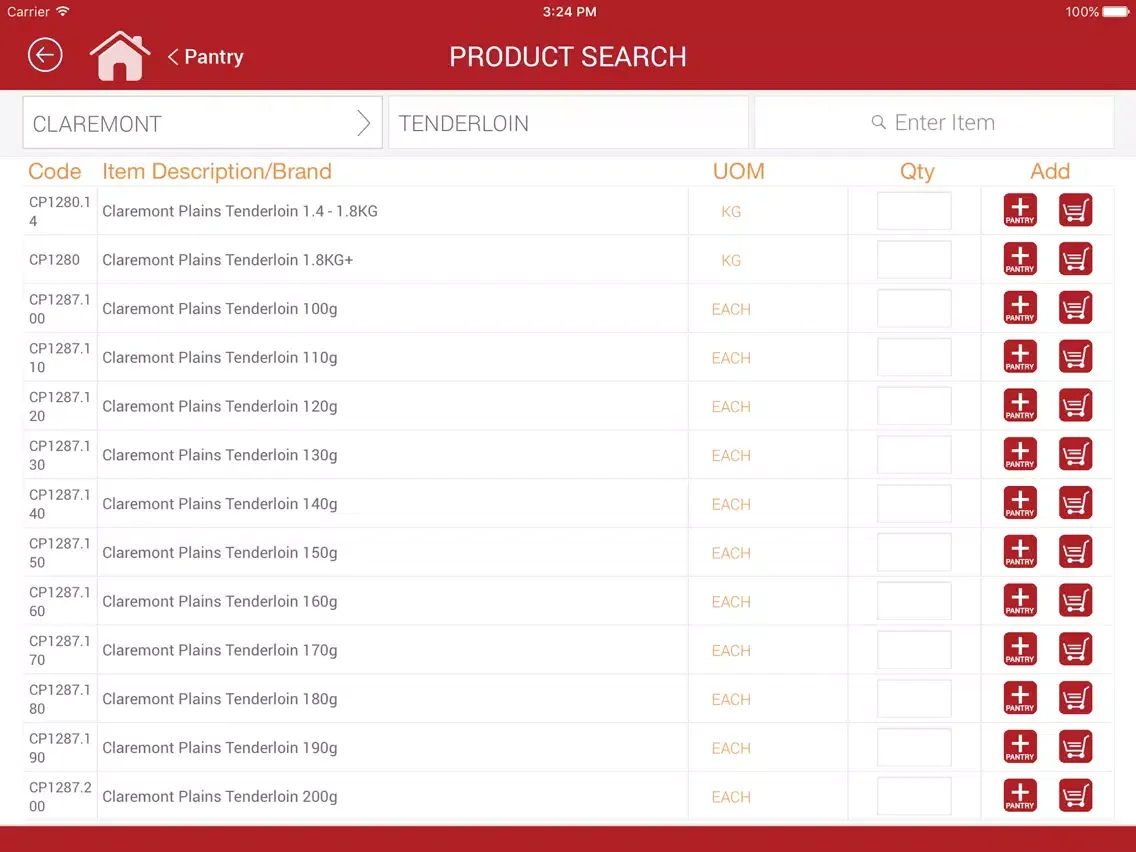The height and width of the screenshot is (852, 1136).
Task: Tap the circular back arrow icon
Action: pyautogui.click(x=45, y=55)
